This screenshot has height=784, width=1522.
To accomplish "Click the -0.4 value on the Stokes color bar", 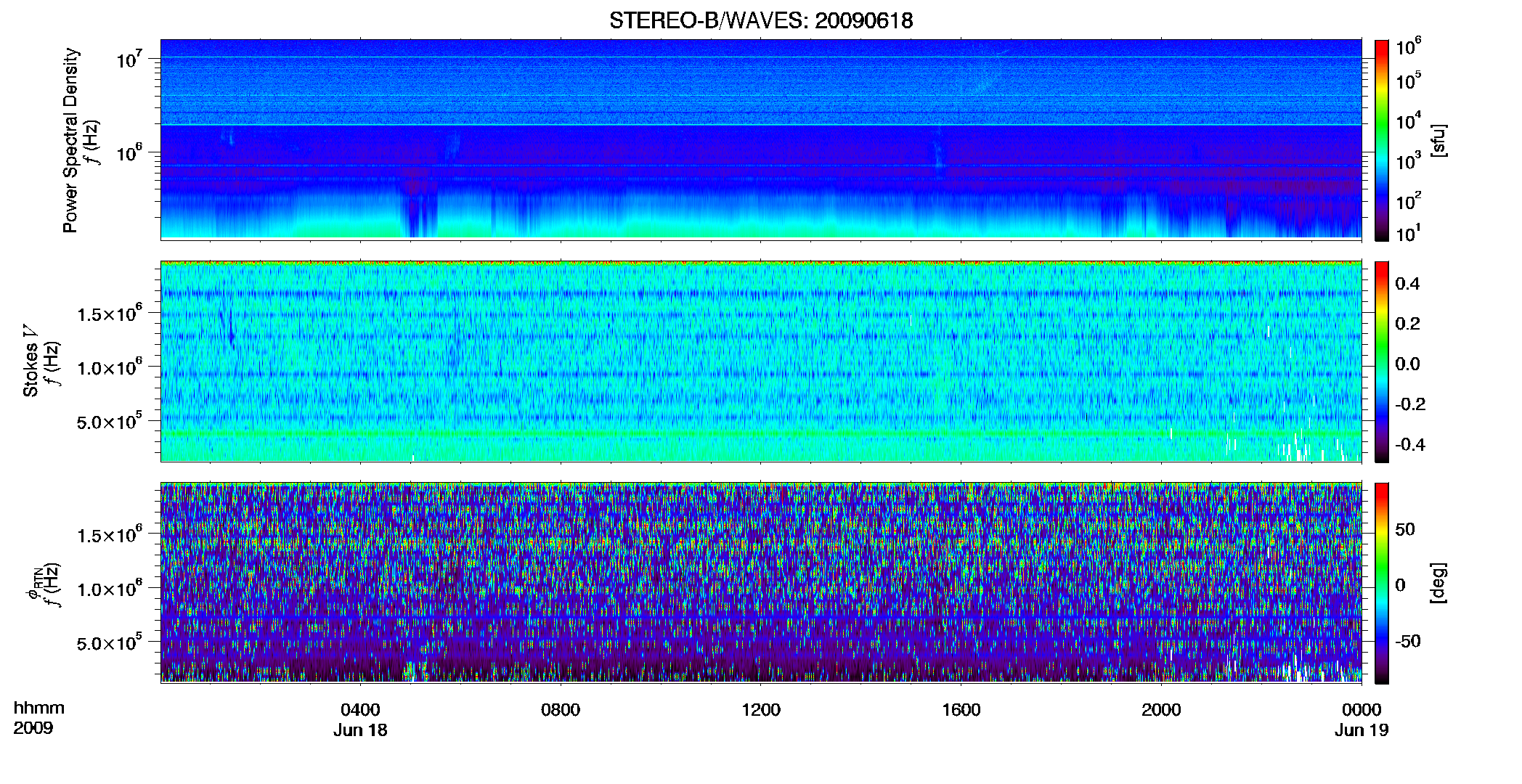I will pos(1409,444).
